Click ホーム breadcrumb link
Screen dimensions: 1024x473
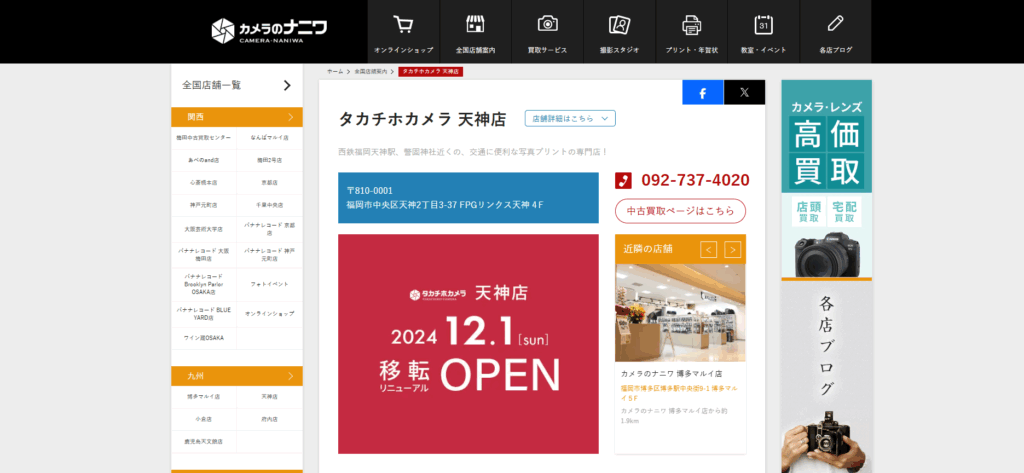tap(335, 71)
